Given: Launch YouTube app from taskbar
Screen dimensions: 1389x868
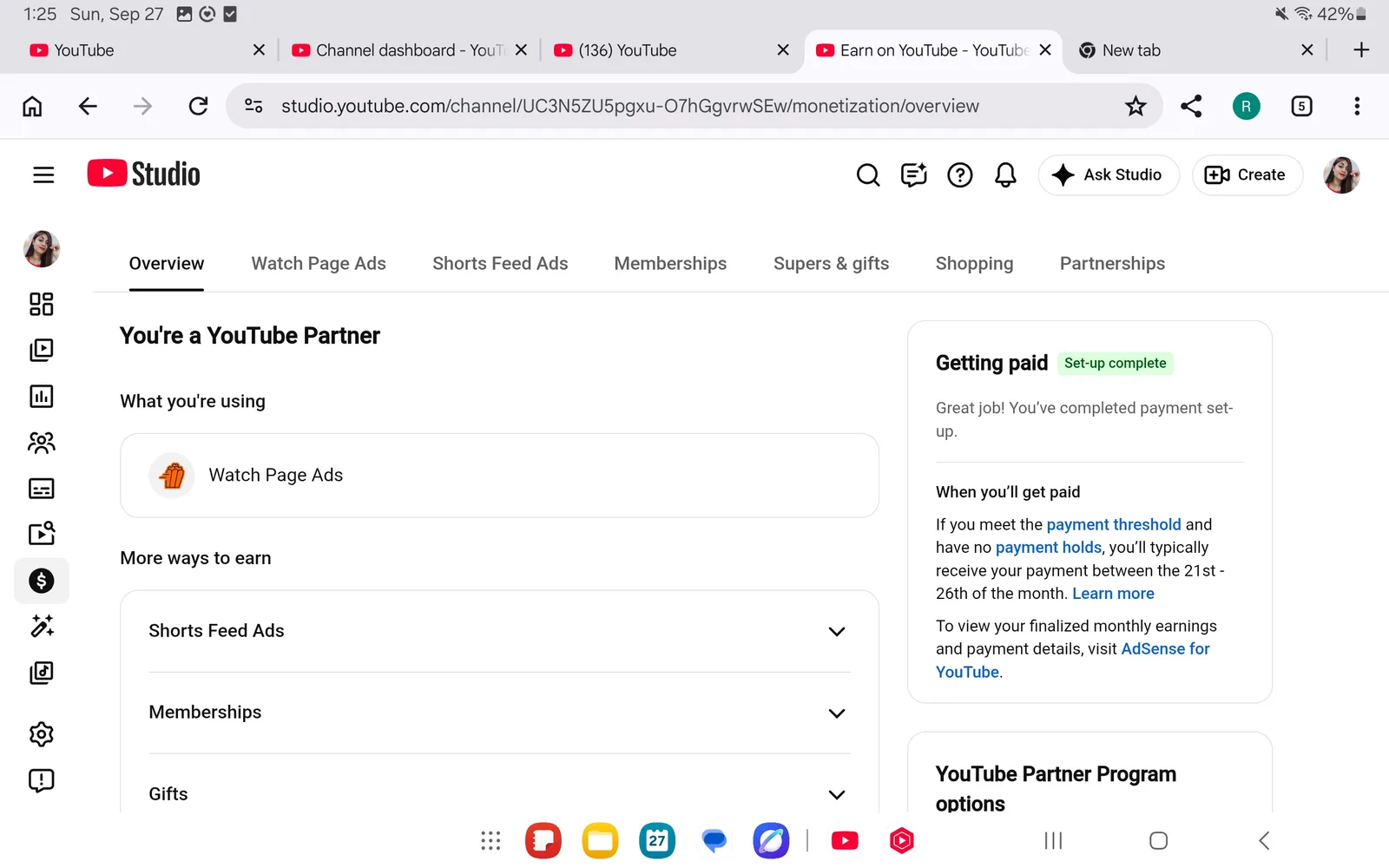Looking at the screenshot, I should pos(845,840).
